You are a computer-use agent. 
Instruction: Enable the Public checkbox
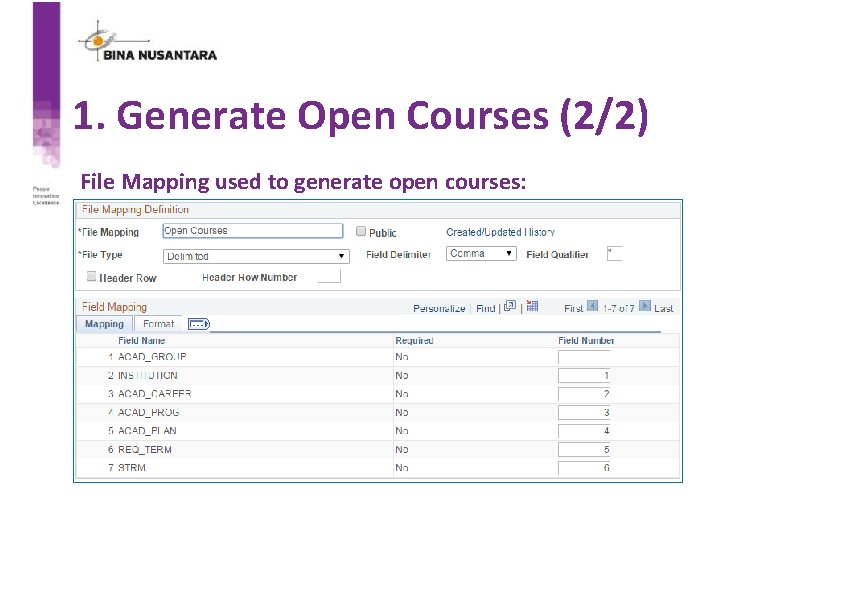pos(360,231)
